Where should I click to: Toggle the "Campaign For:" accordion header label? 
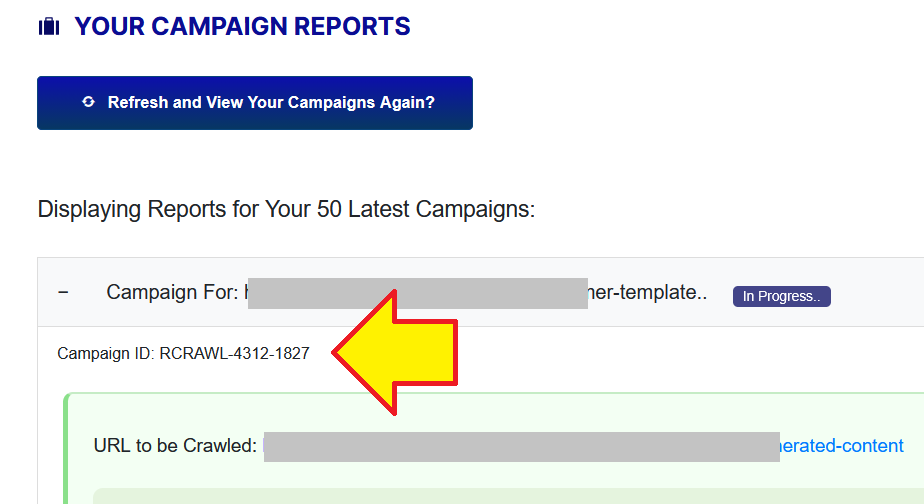point(172,293)
